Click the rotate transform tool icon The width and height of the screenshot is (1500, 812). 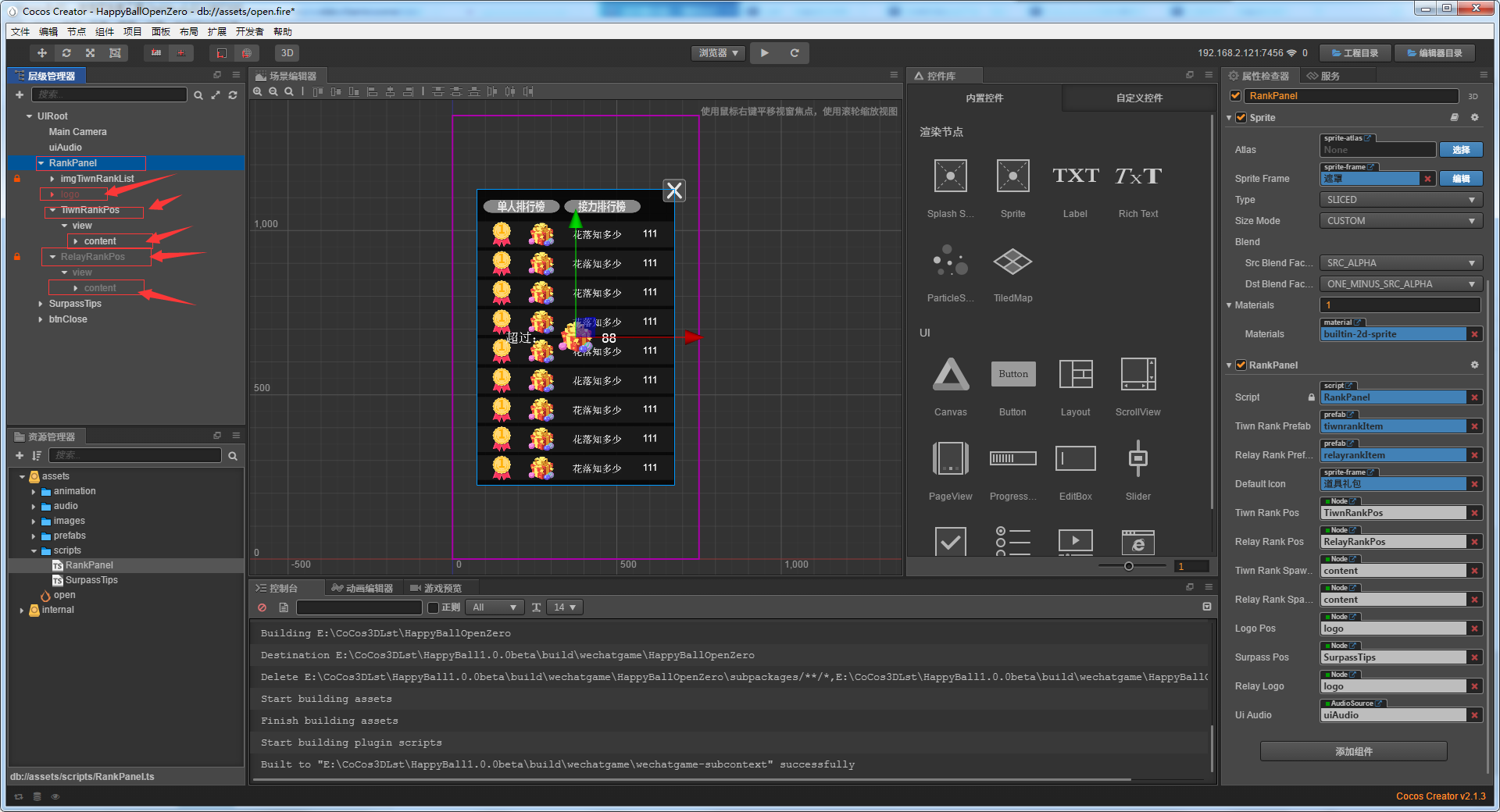click(66, 53)
